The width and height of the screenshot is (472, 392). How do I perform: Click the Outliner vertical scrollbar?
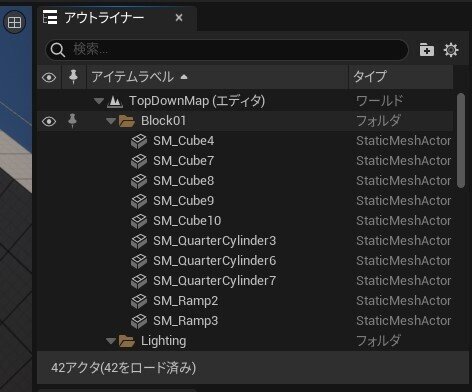click(461, 141)
